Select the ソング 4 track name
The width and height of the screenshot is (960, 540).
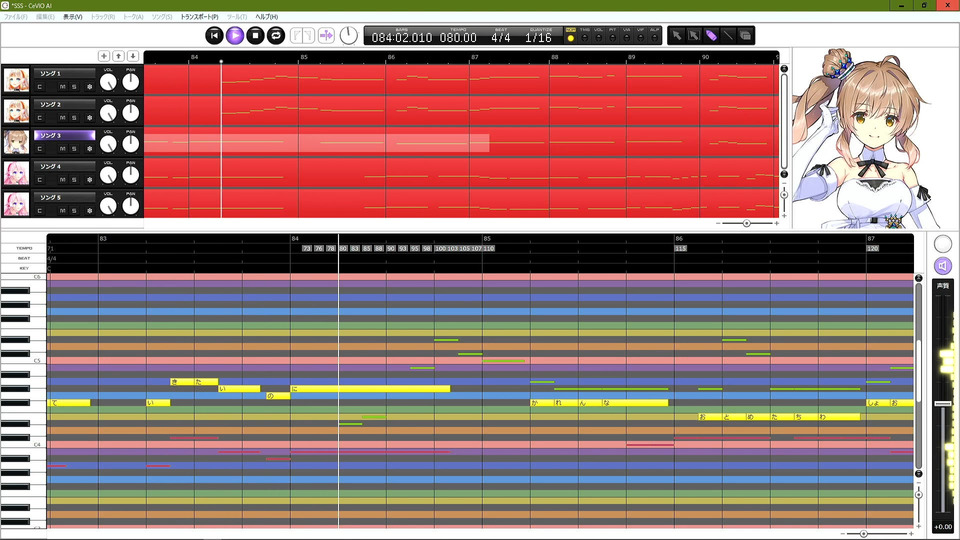(64, 167)
